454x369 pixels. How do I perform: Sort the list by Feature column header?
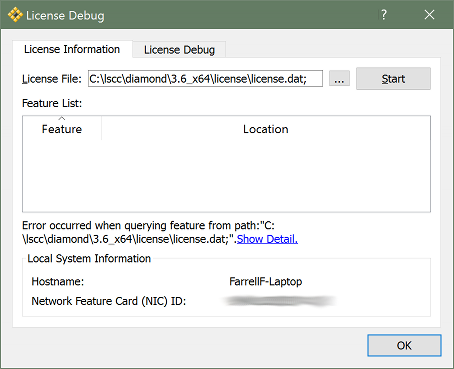pos(62,129)
